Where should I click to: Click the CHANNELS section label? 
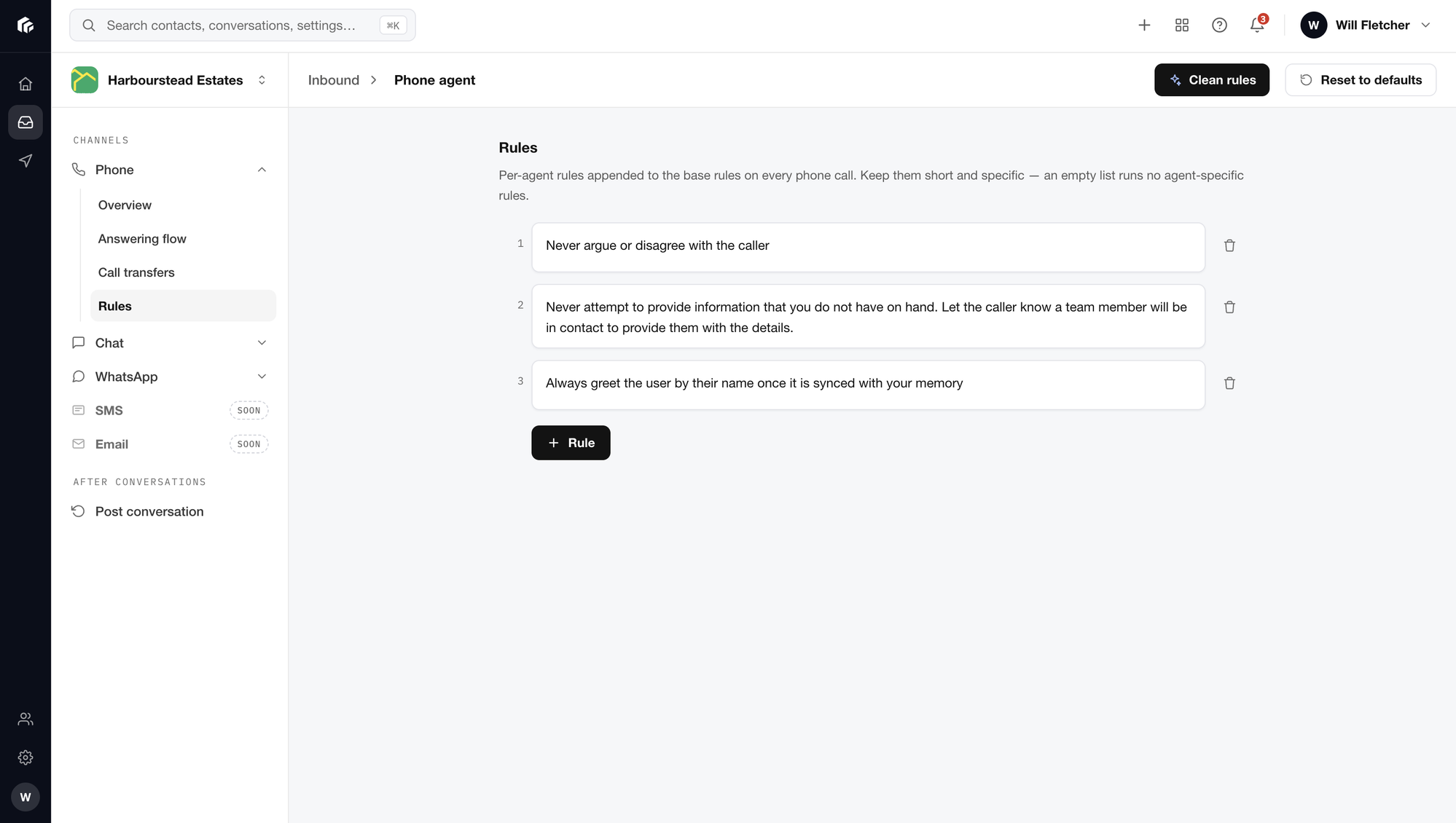[101, 141]
